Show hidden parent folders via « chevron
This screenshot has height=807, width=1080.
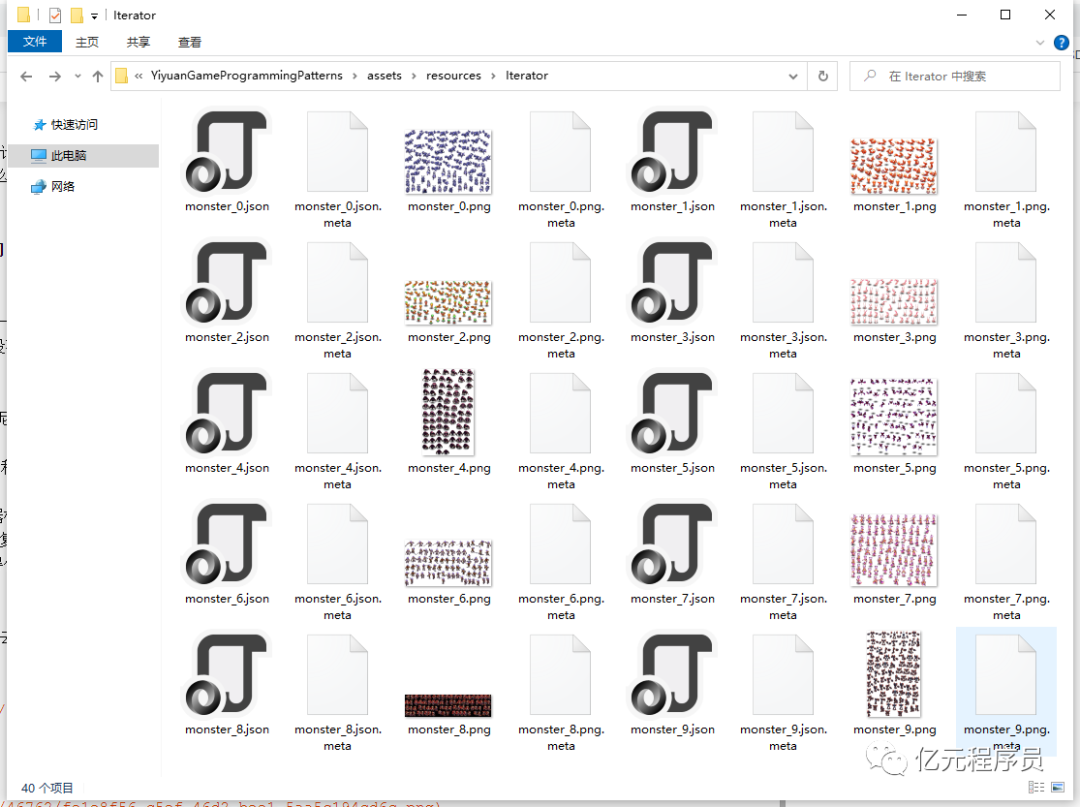[139, 76]
